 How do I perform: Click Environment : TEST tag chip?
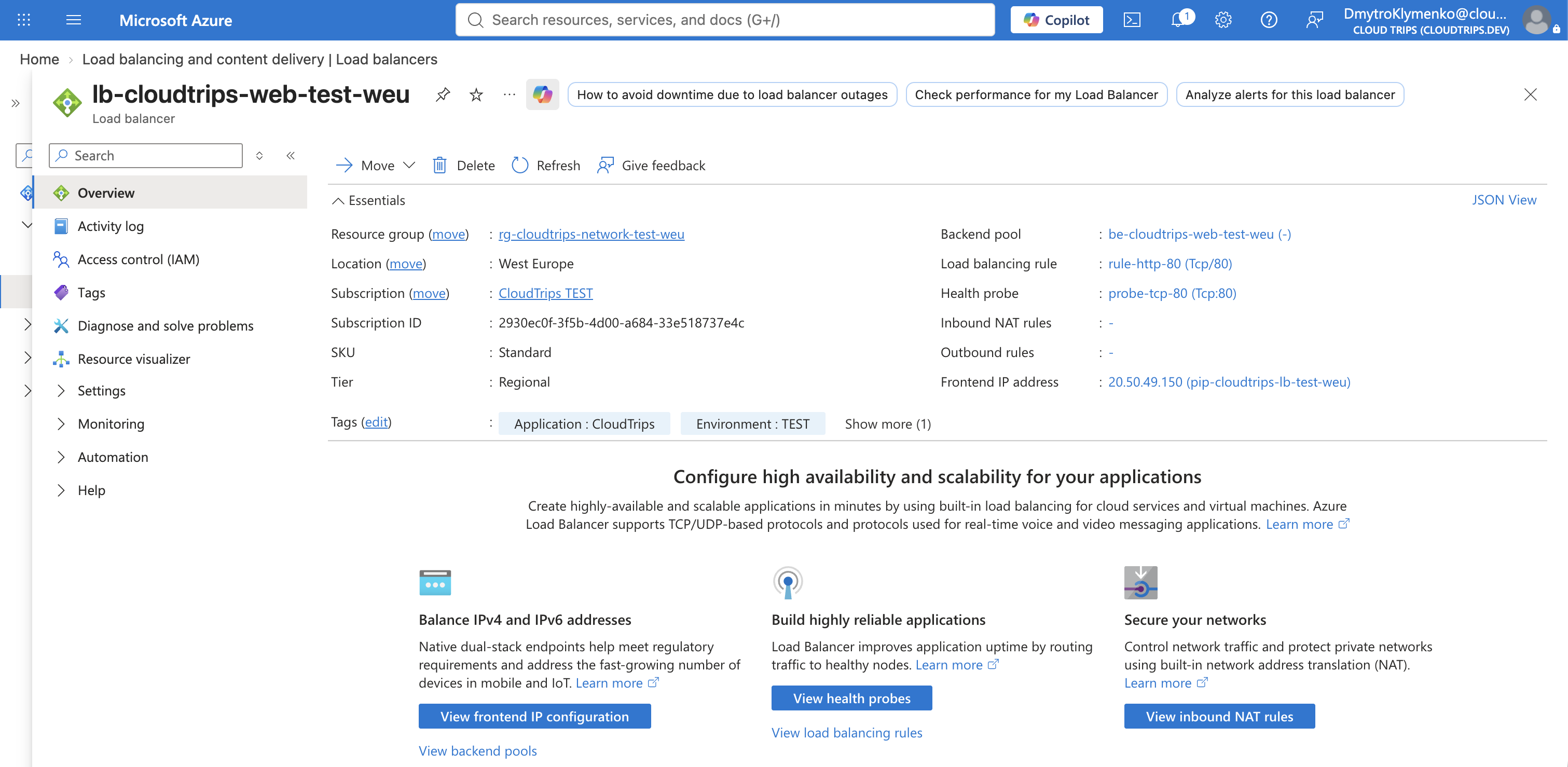pyautogui.click(x=753, y=423)
